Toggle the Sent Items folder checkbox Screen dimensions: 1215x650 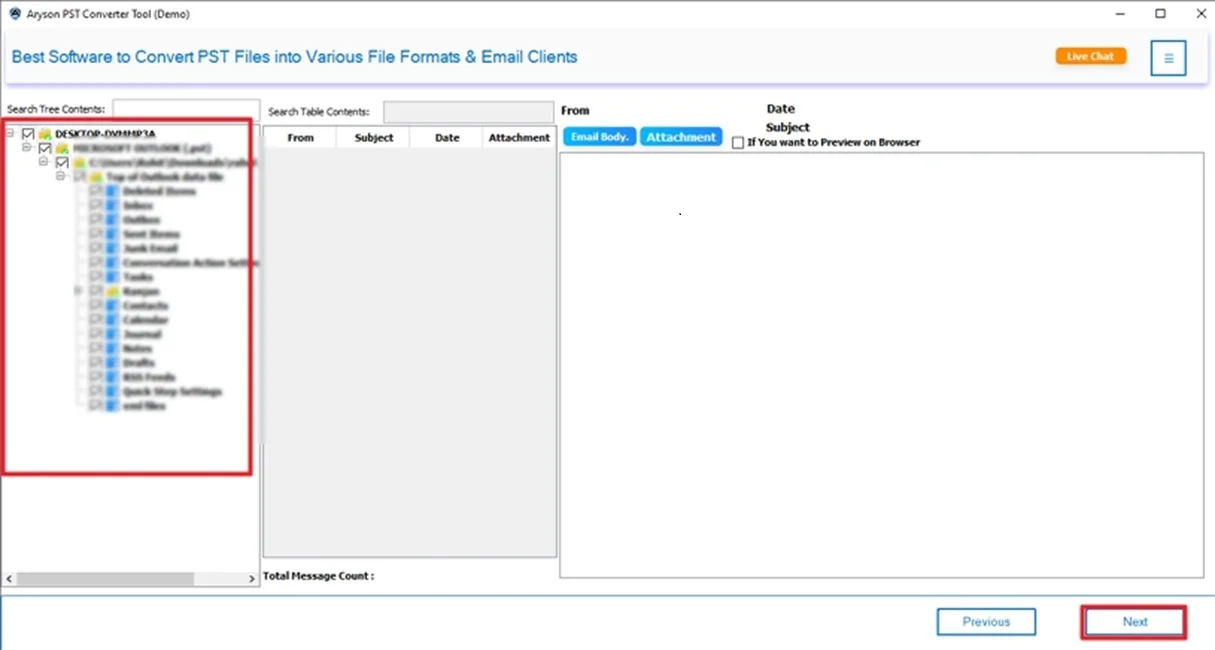pyautogui.click(x=96, y=234)
